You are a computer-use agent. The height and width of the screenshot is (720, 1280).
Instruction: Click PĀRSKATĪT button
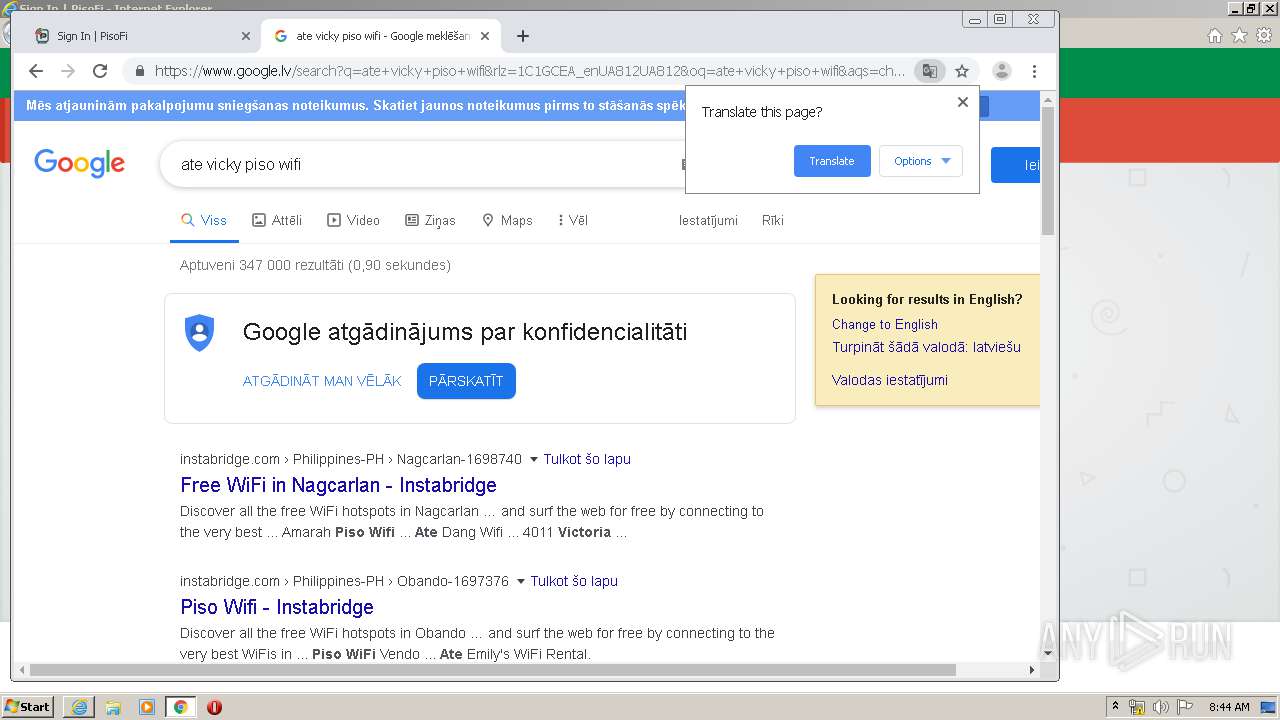coord(466,381)
